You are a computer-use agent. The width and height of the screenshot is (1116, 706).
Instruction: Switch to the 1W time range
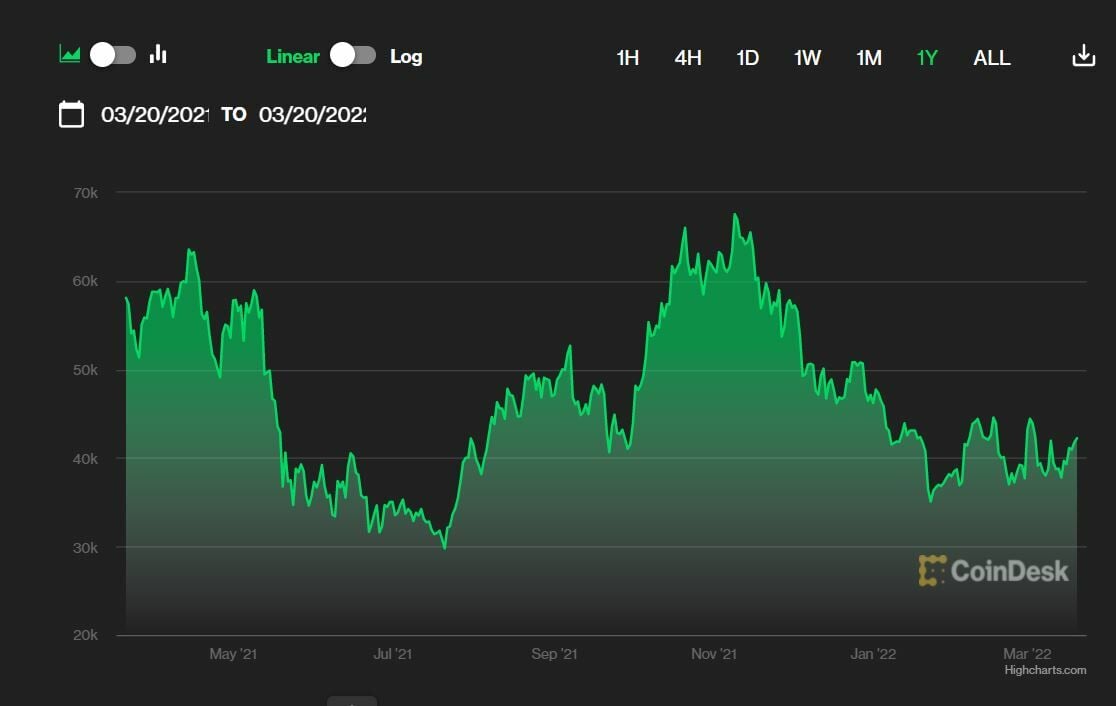coord(807,58)
